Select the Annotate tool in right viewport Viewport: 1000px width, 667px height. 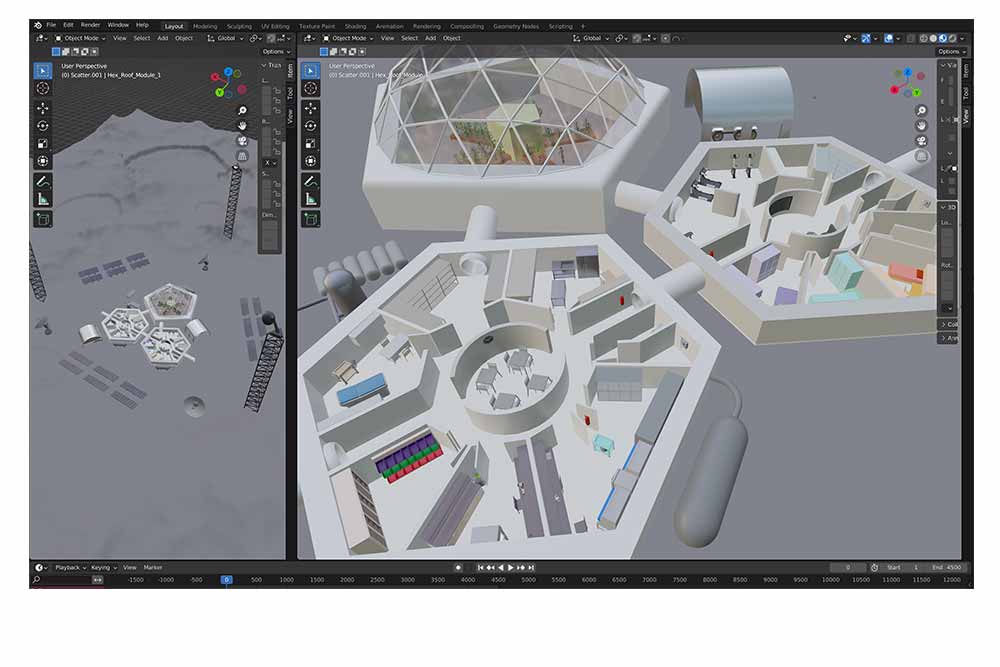[310, 181]
